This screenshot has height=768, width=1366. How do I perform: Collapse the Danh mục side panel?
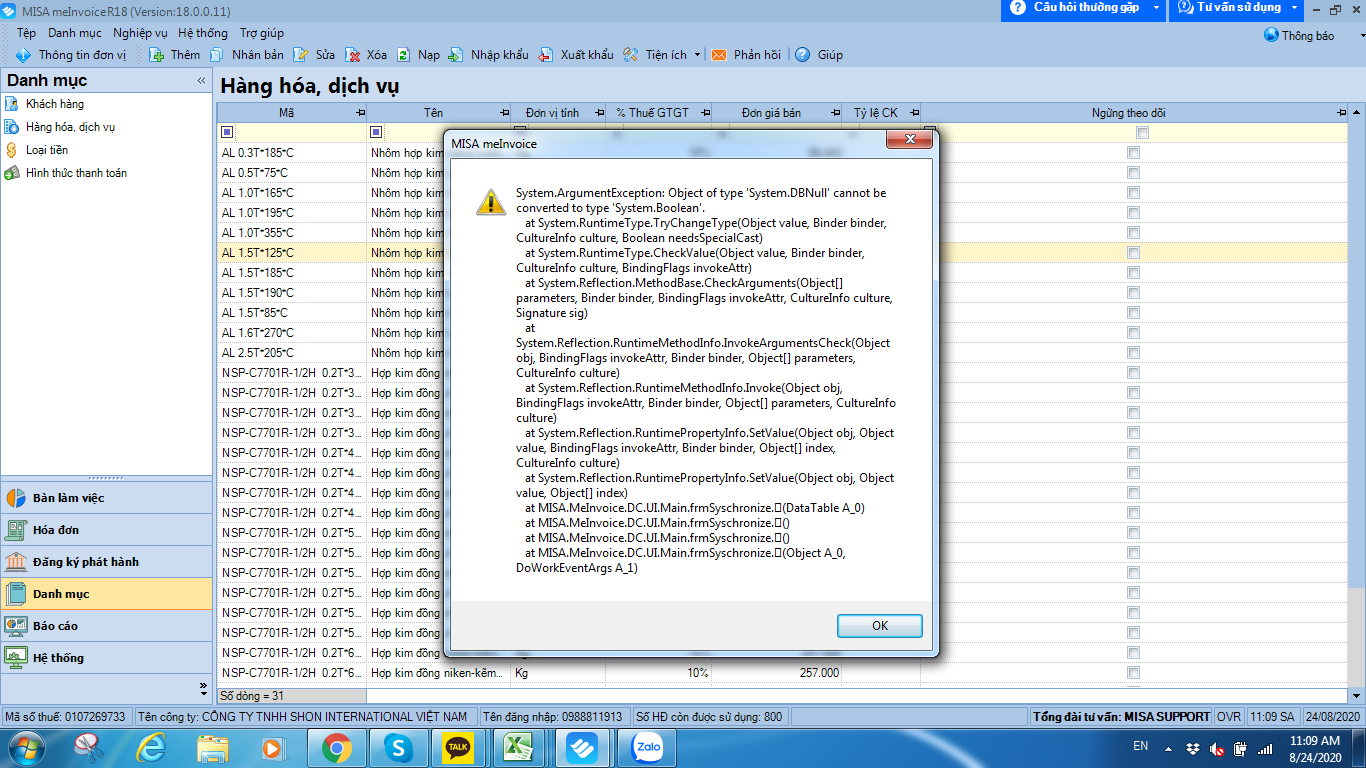pos(201,81)
